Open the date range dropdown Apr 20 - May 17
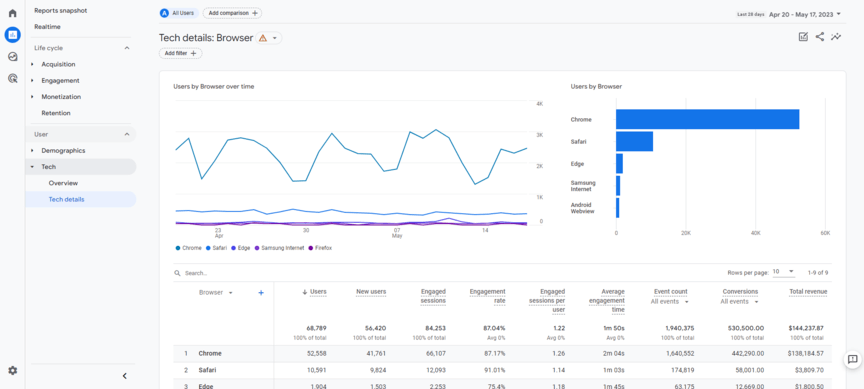Image resolution: width=864 pixels, height=389 pixels. (805, 14)
